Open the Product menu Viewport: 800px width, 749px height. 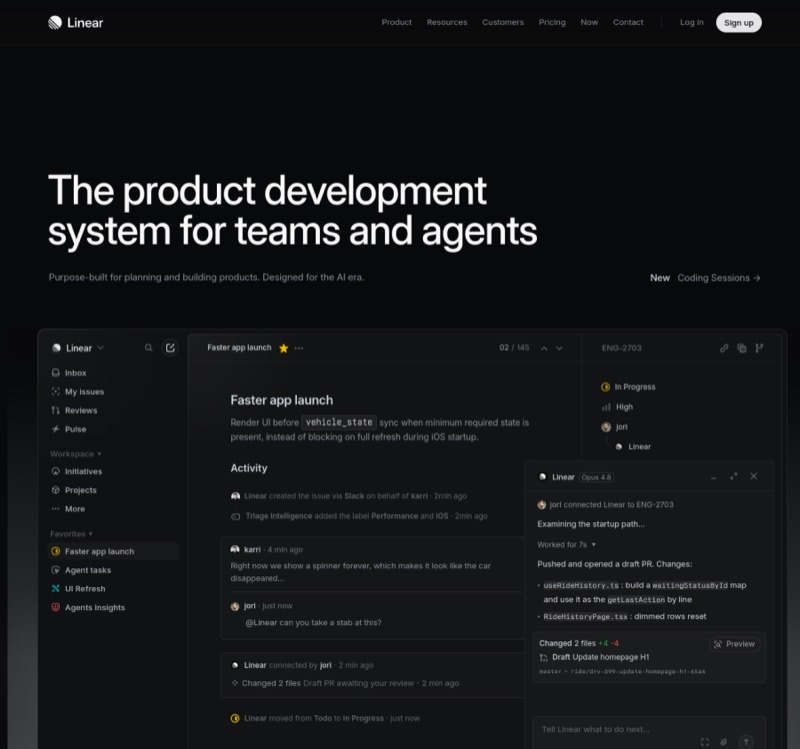pos(396,22)
